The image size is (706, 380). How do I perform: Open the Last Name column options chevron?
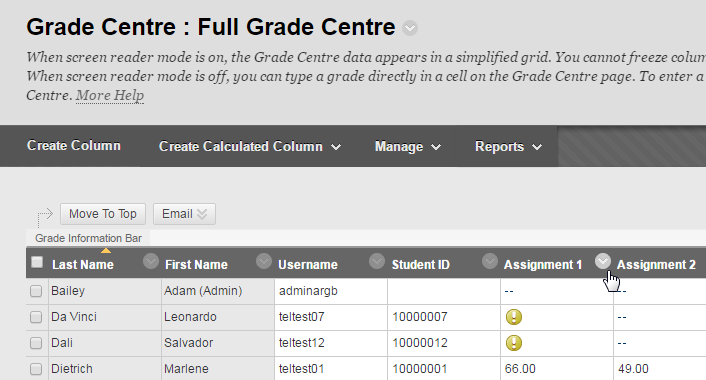[151, 261]
